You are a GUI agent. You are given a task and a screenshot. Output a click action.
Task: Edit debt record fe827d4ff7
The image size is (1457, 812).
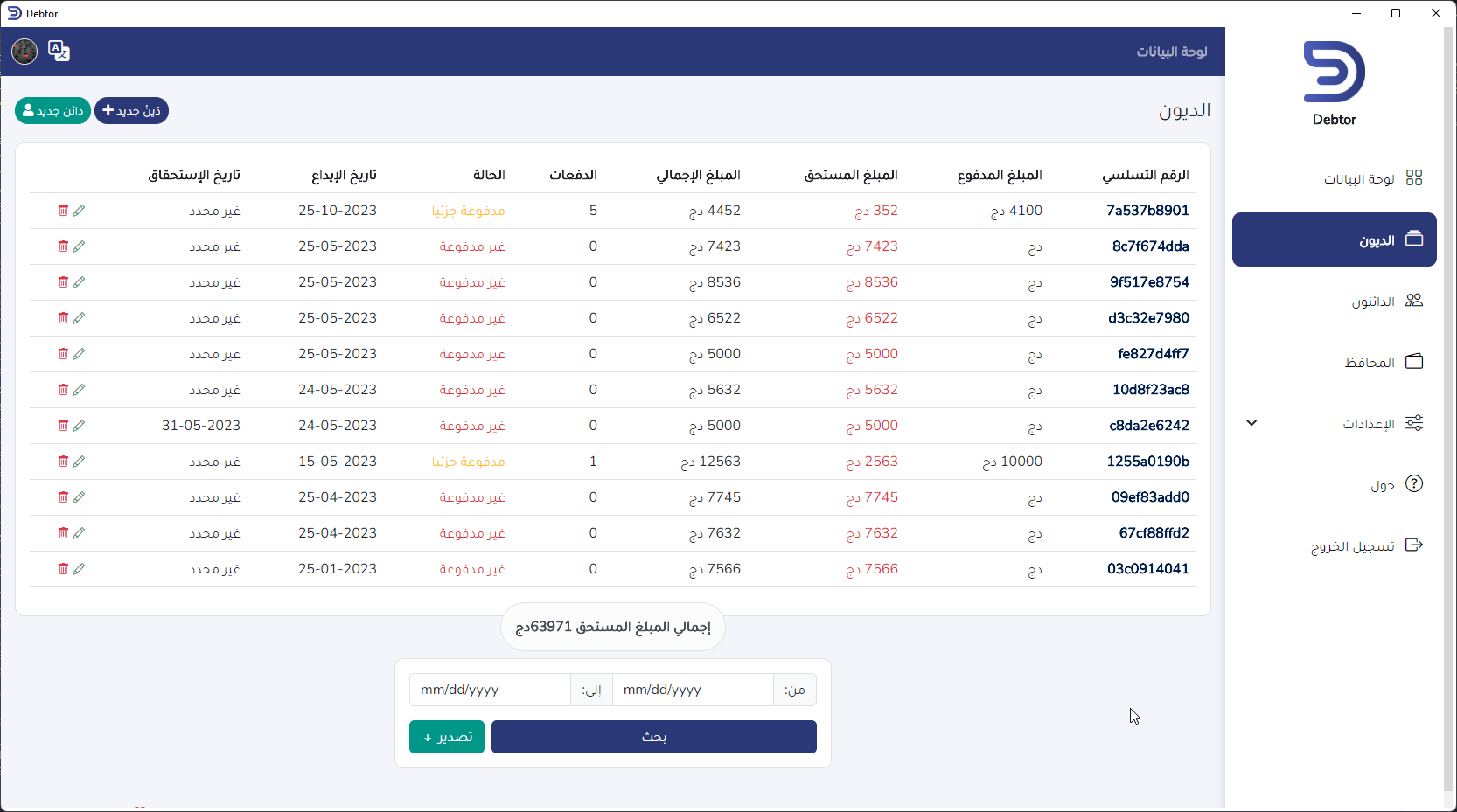point(79,354)
